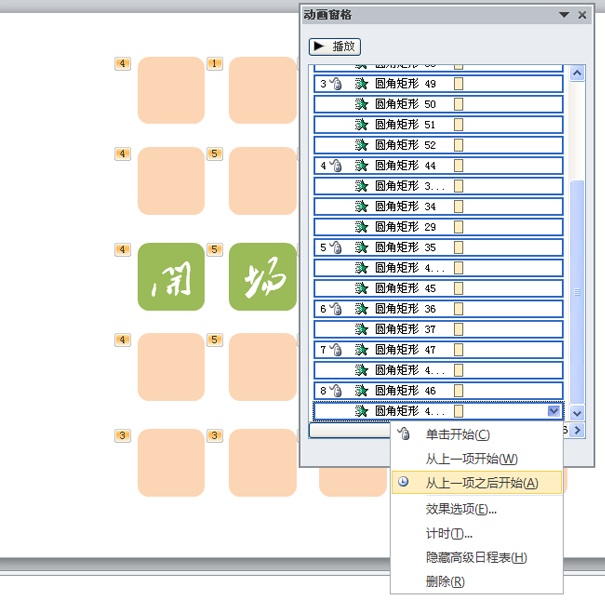Click the tag 5 beside the green 场 tile

click(x=215, y=249)
